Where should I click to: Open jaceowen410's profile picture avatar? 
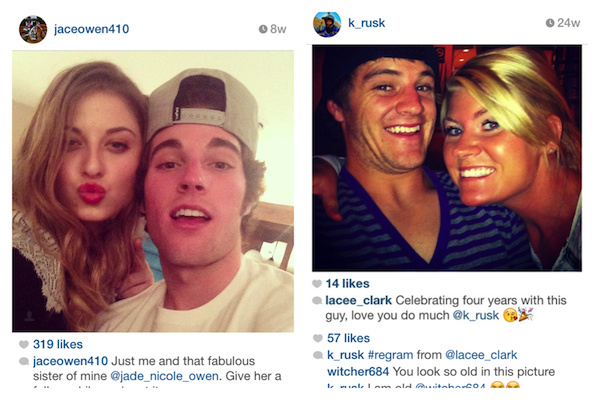[33, 29]
